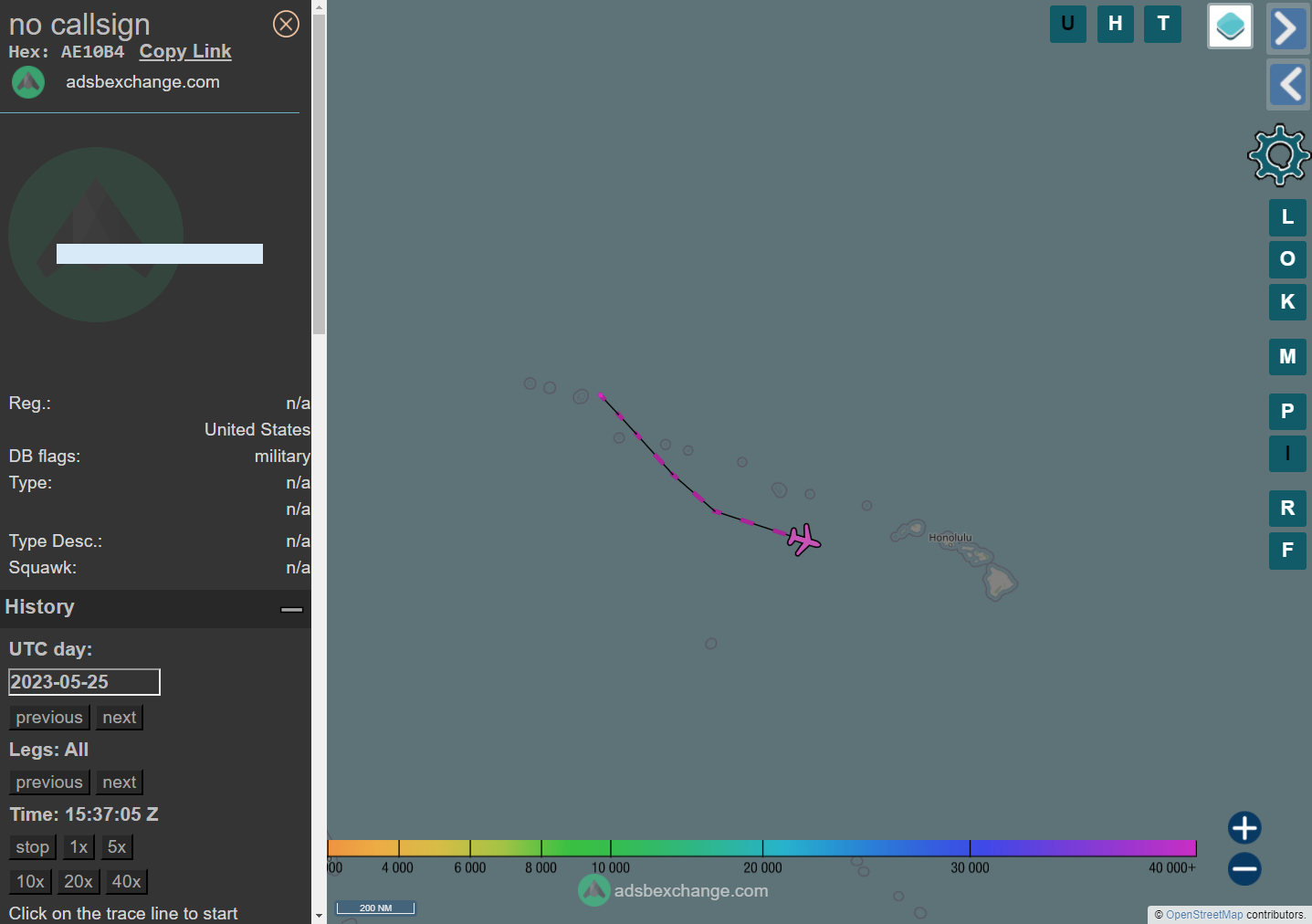Click the 'United States' country text
1312x924 pixels.
click(257, 430)
